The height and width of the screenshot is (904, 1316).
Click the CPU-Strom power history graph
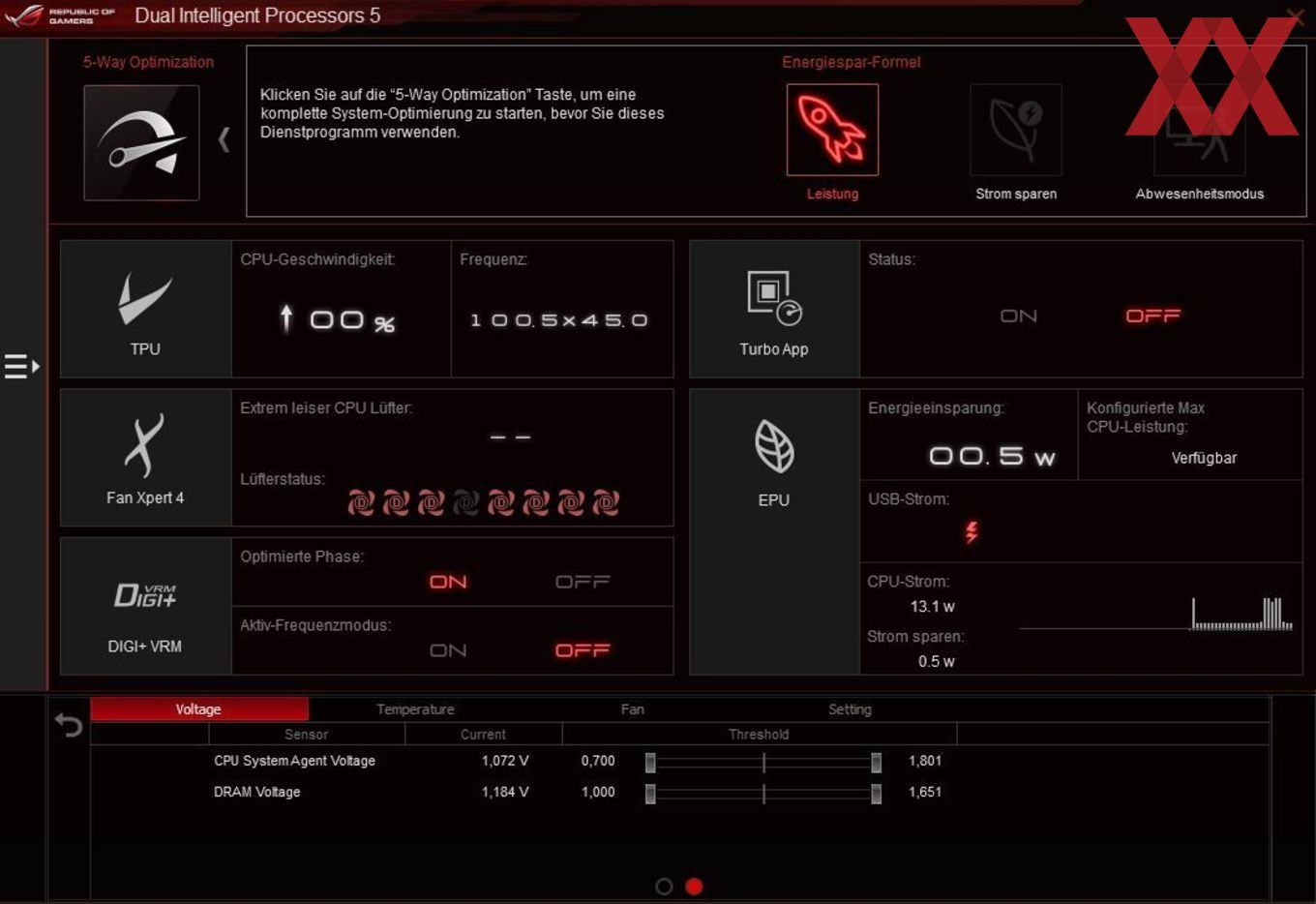(x=1156, y=614)
